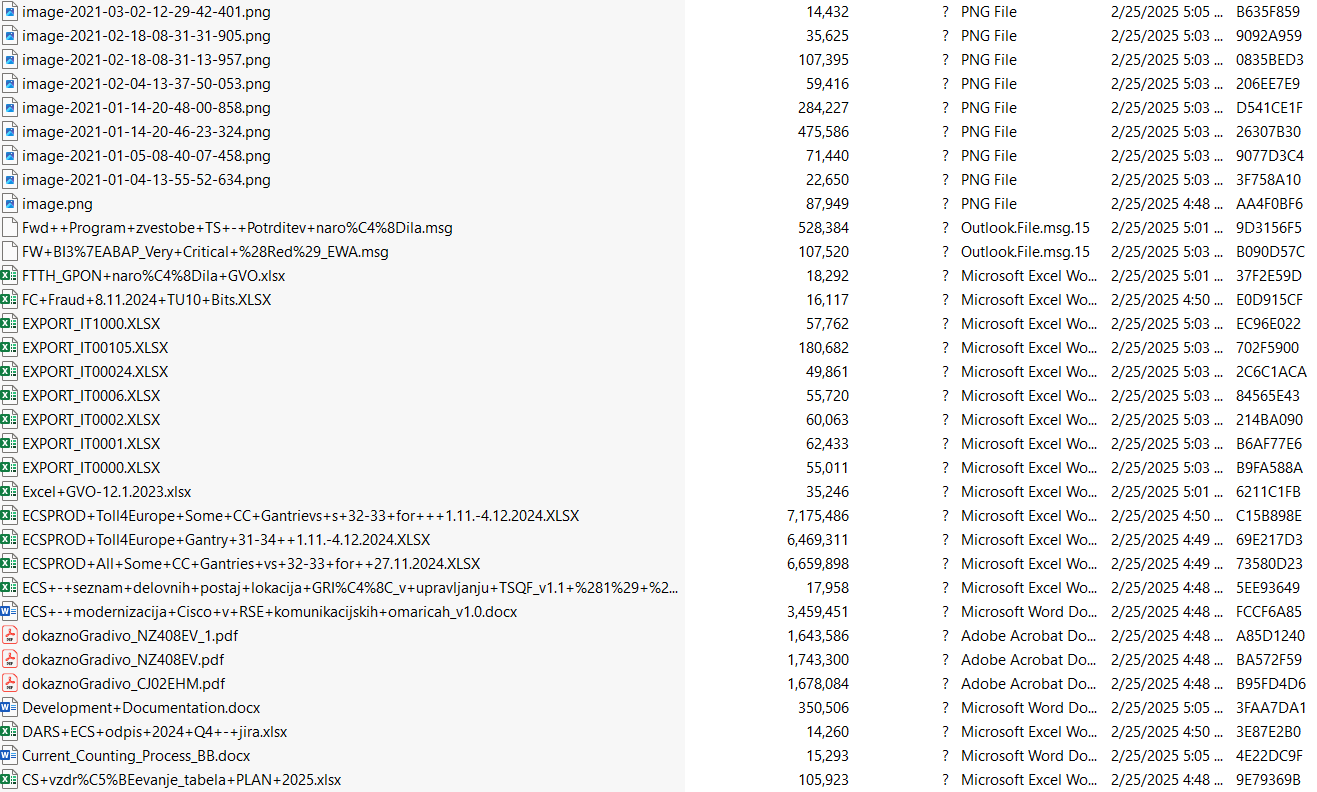
Task: Click the Excel icon beside FTTH_GPON+naro%C4%8Dila+GVO.xlsx
Action: click(10, 276)
